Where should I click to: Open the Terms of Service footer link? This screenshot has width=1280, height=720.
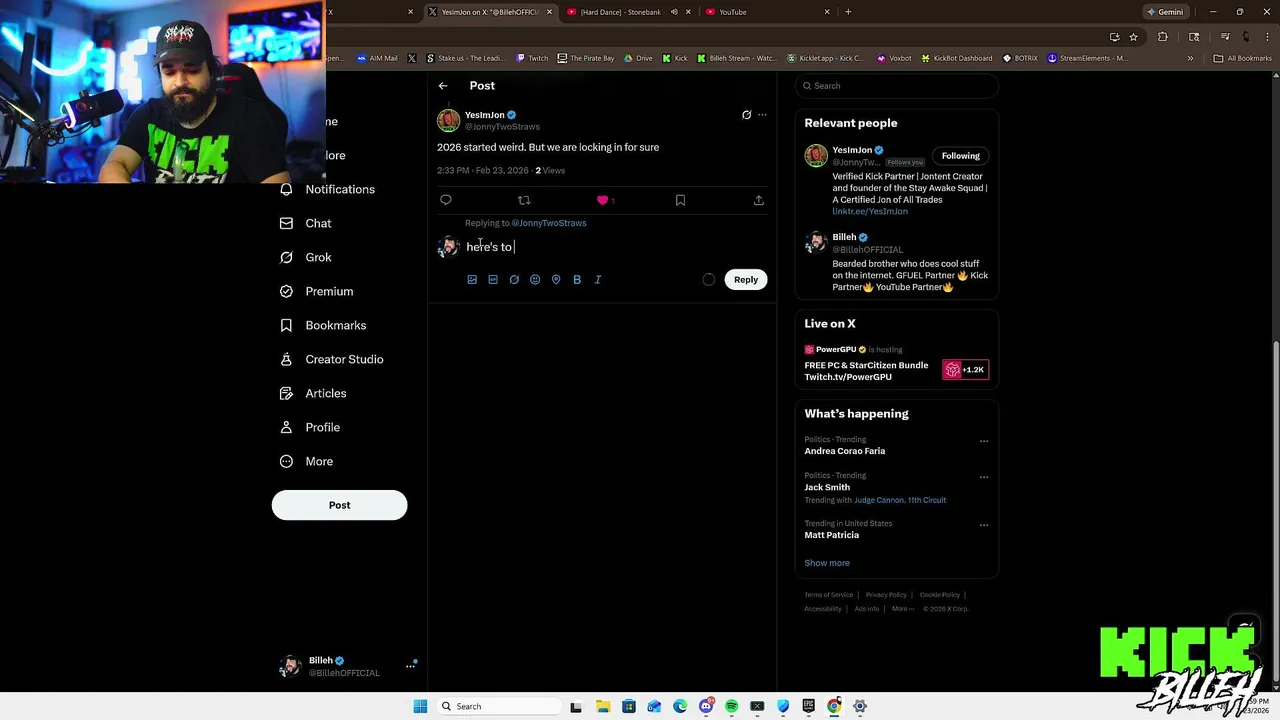click(x=829, y=595)
